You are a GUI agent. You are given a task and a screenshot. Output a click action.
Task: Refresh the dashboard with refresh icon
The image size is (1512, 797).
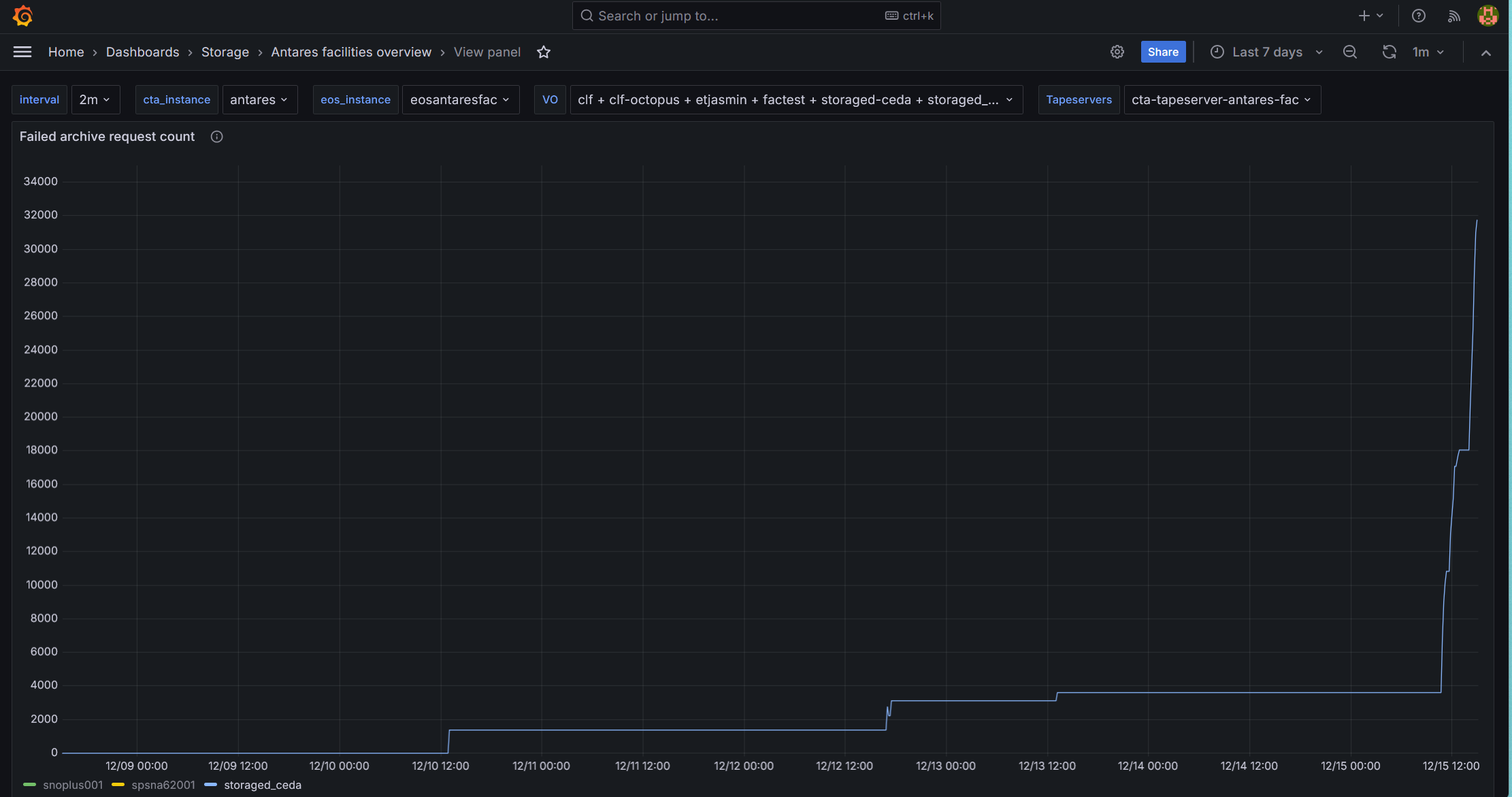(x=1389, y=52)
